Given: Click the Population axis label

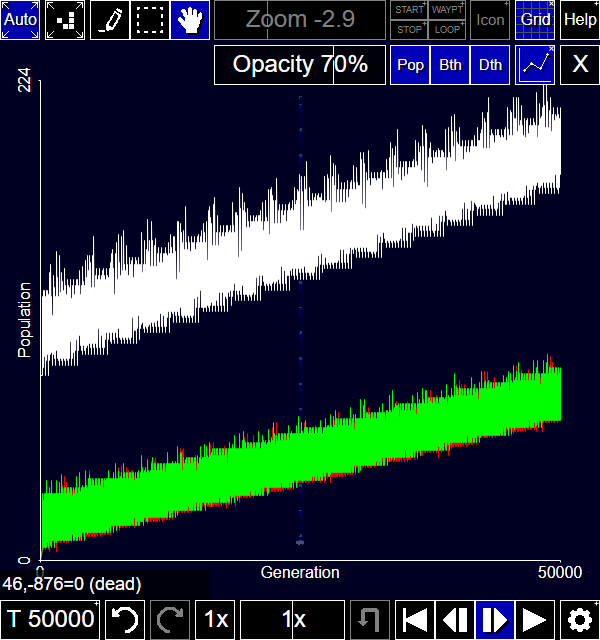Looking at the screenshot, I should pyautogui.click(x=24, y=320).
